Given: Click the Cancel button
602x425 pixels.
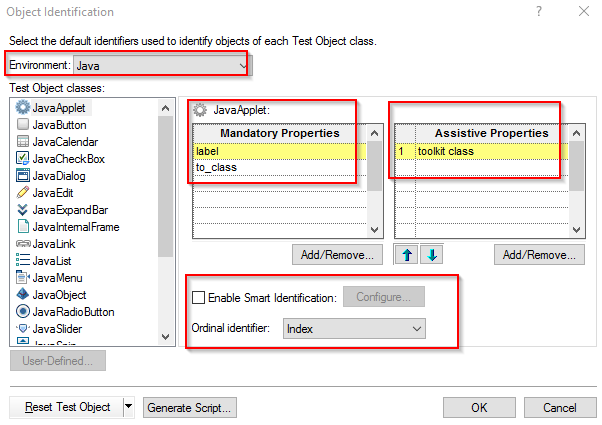Looking at the screenshot, I should [x=560, y=408].
